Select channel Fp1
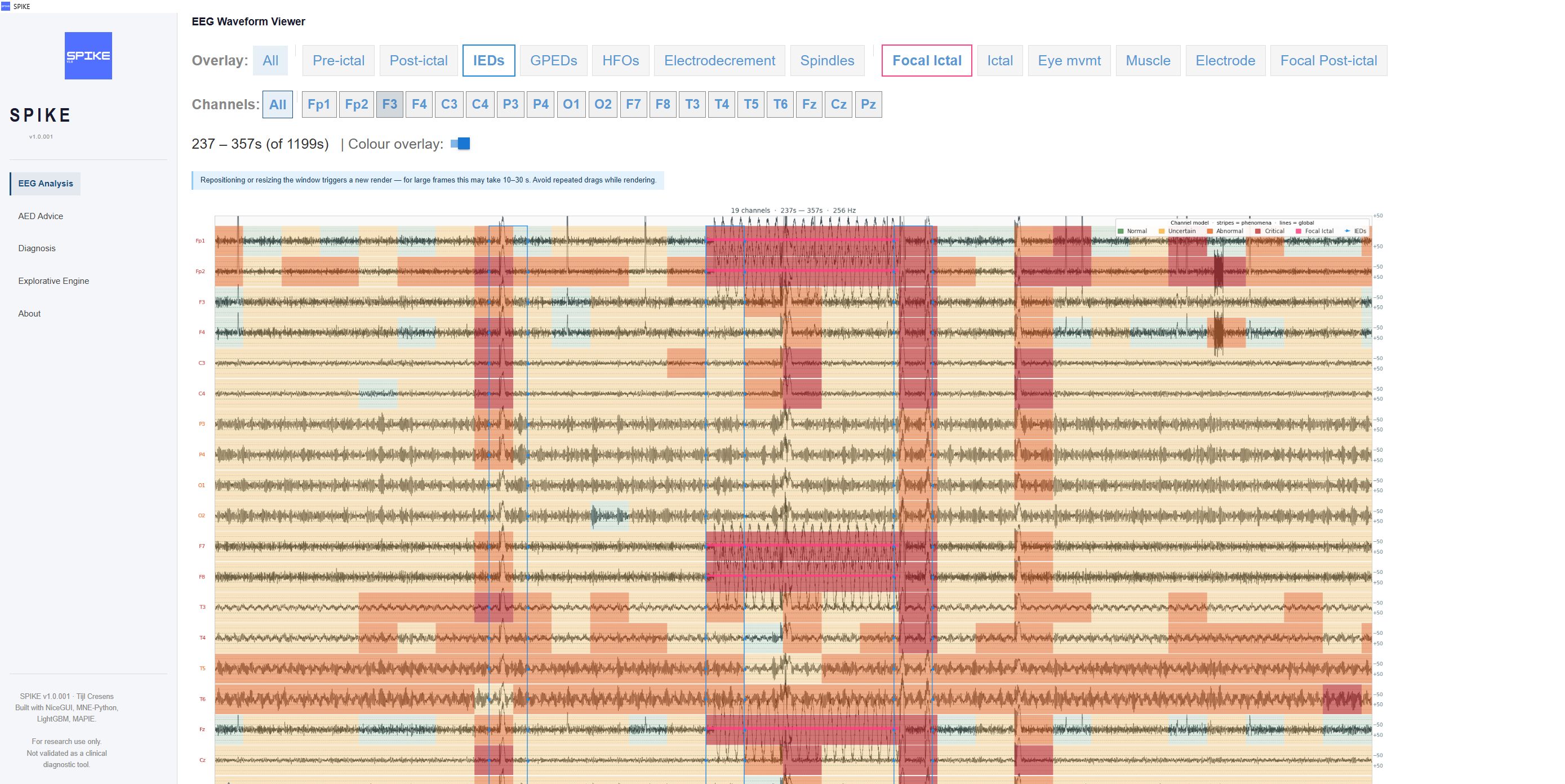 point(319,104)
